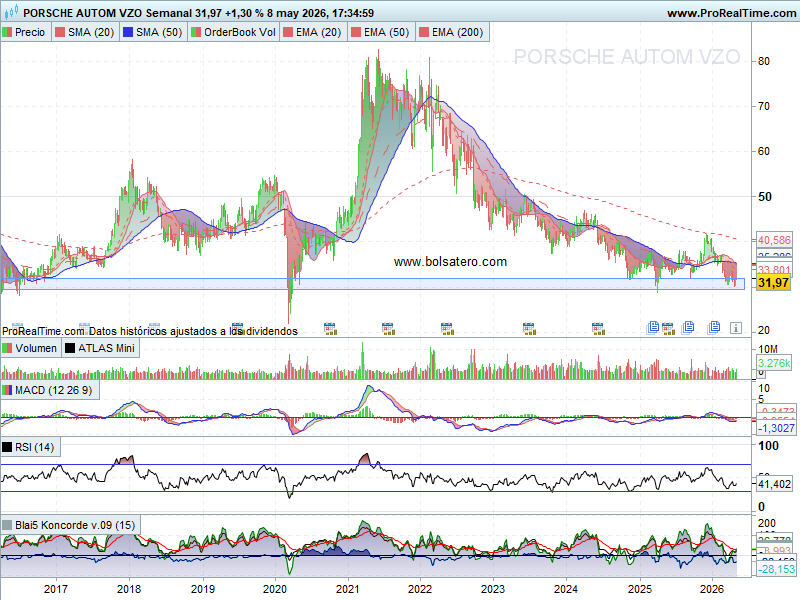Click the www.bolsatero.com text on the chart
This screenshot has height=600, width=800.
451,262
